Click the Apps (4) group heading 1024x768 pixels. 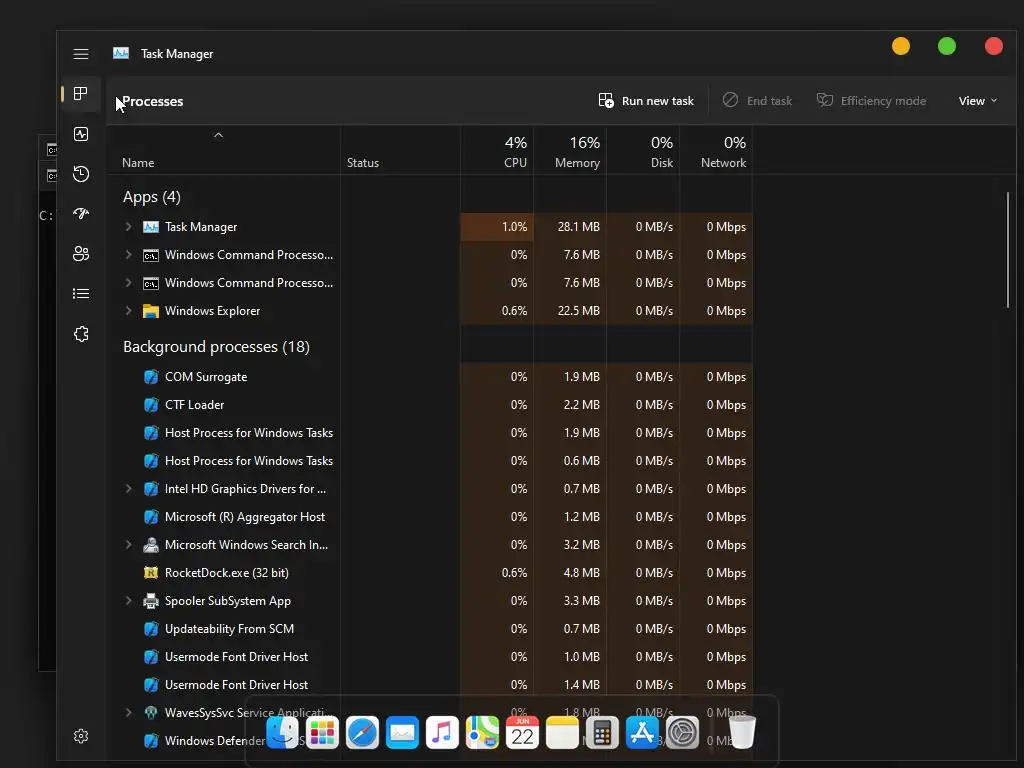(152, 197)
